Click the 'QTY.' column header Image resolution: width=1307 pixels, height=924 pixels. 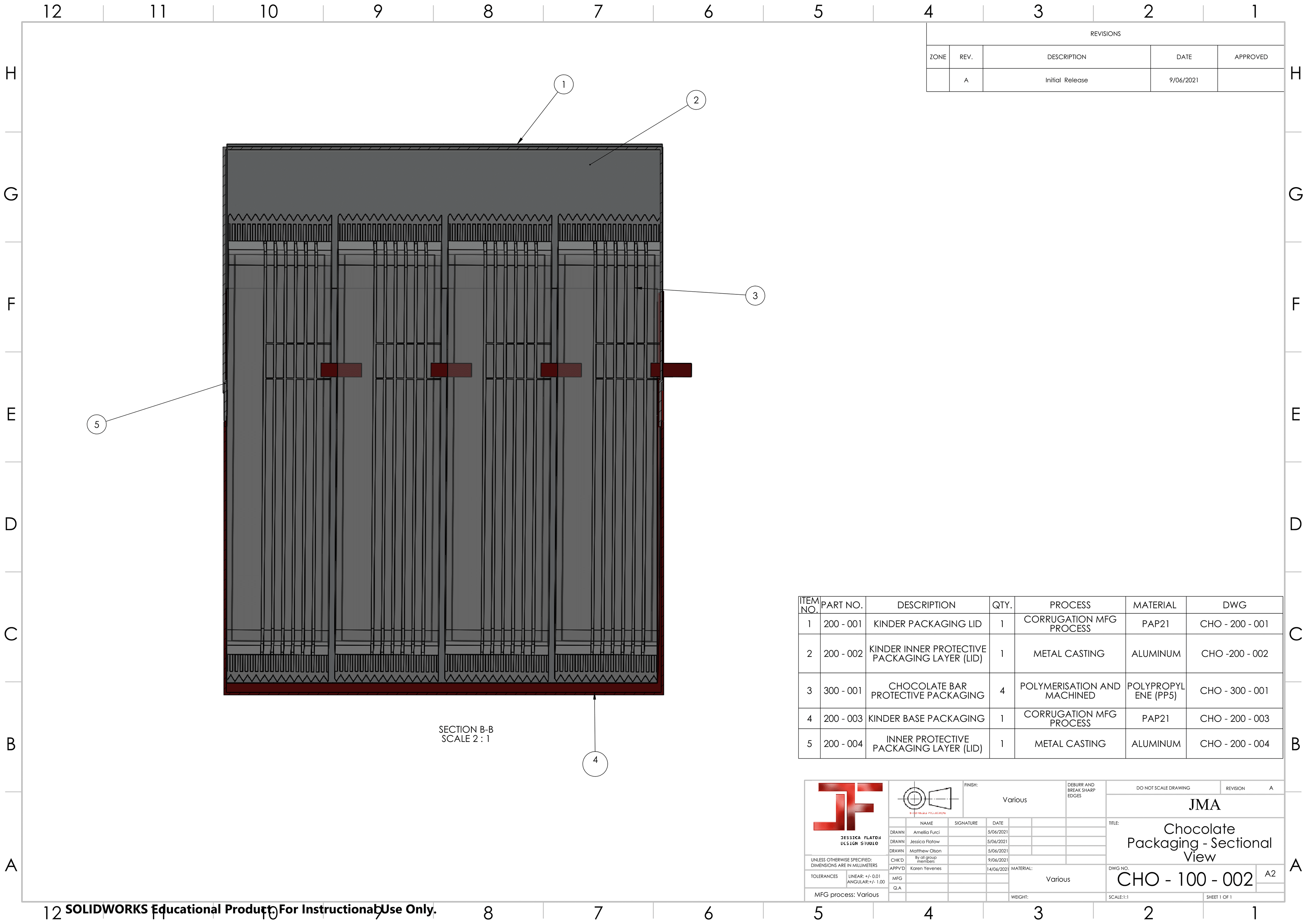coord(1002,605)
